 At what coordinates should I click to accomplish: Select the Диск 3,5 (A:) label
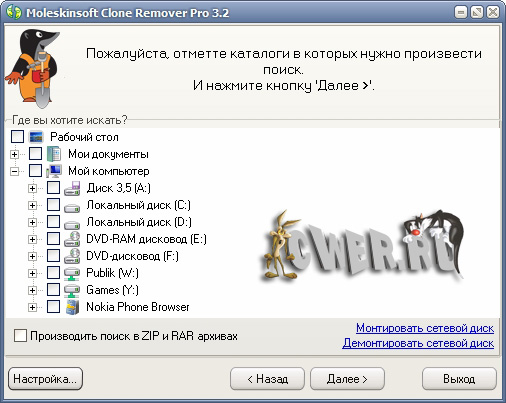(118, 188)
